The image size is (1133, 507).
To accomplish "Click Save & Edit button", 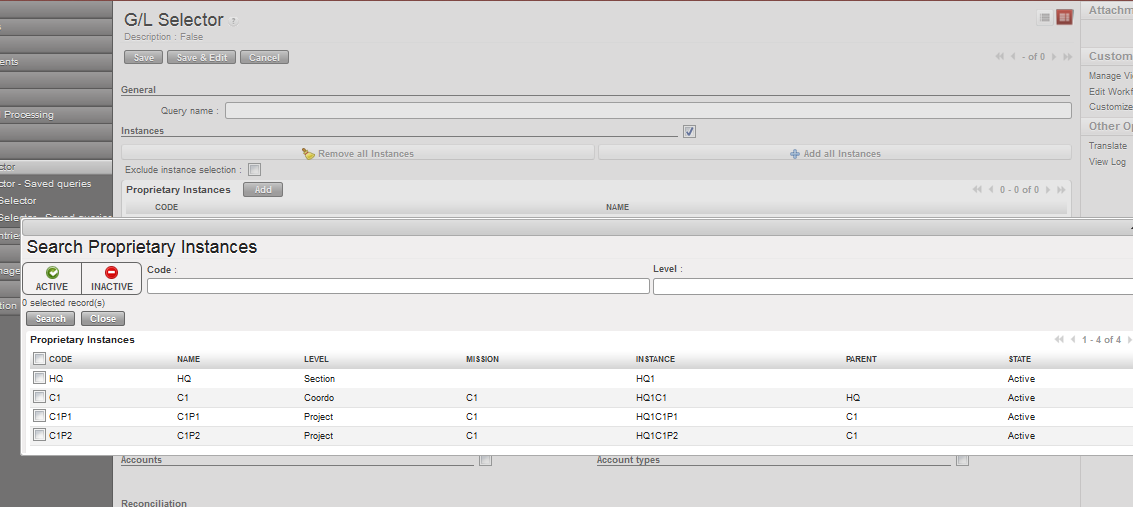I will coord(202,57).
